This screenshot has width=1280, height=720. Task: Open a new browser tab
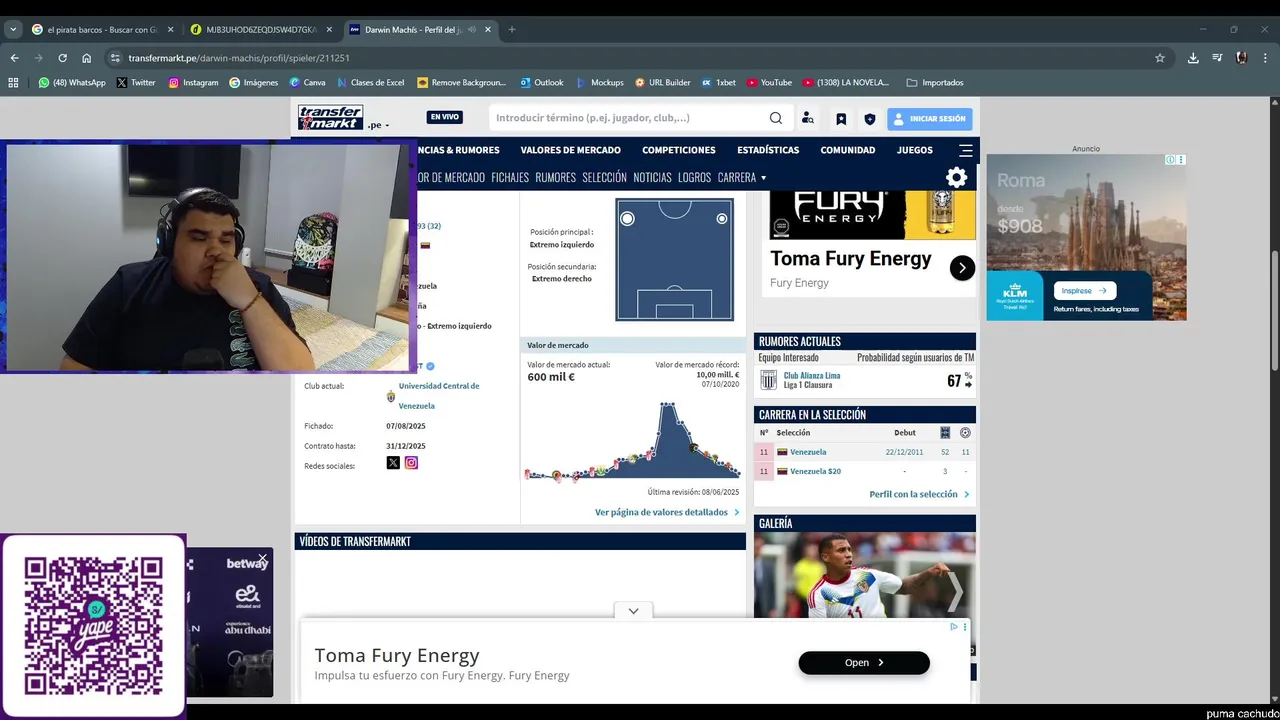pos(512,30)
